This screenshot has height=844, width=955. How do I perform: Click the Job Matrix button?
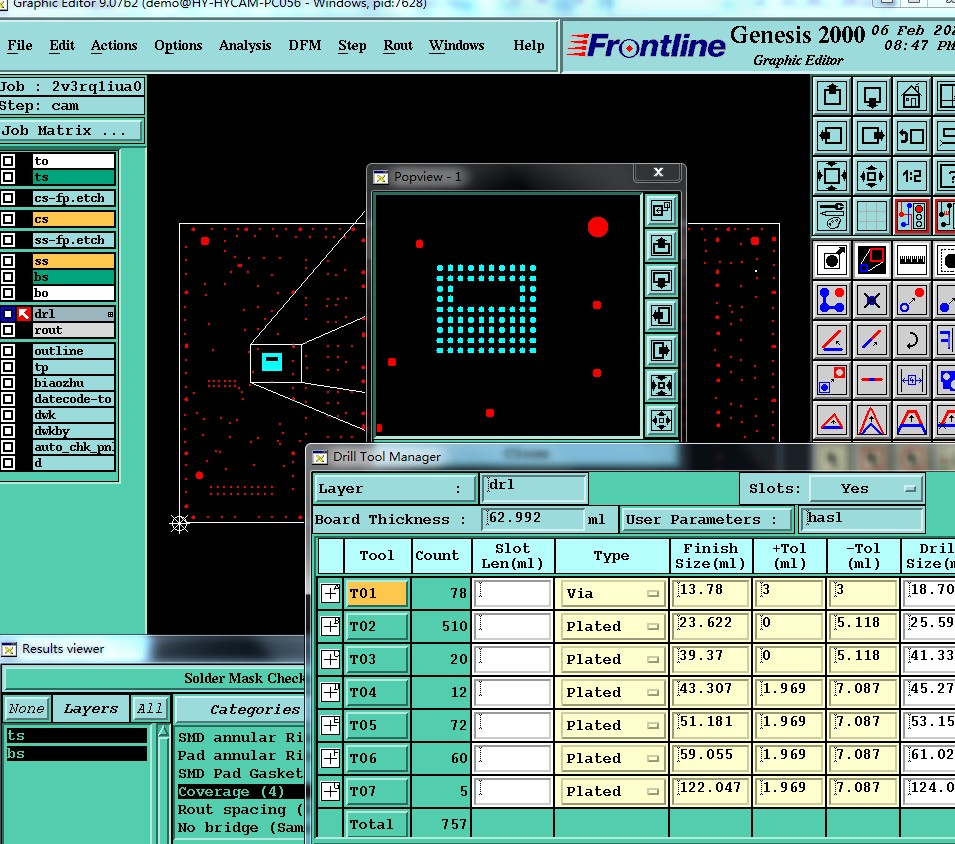coord(71,130)
